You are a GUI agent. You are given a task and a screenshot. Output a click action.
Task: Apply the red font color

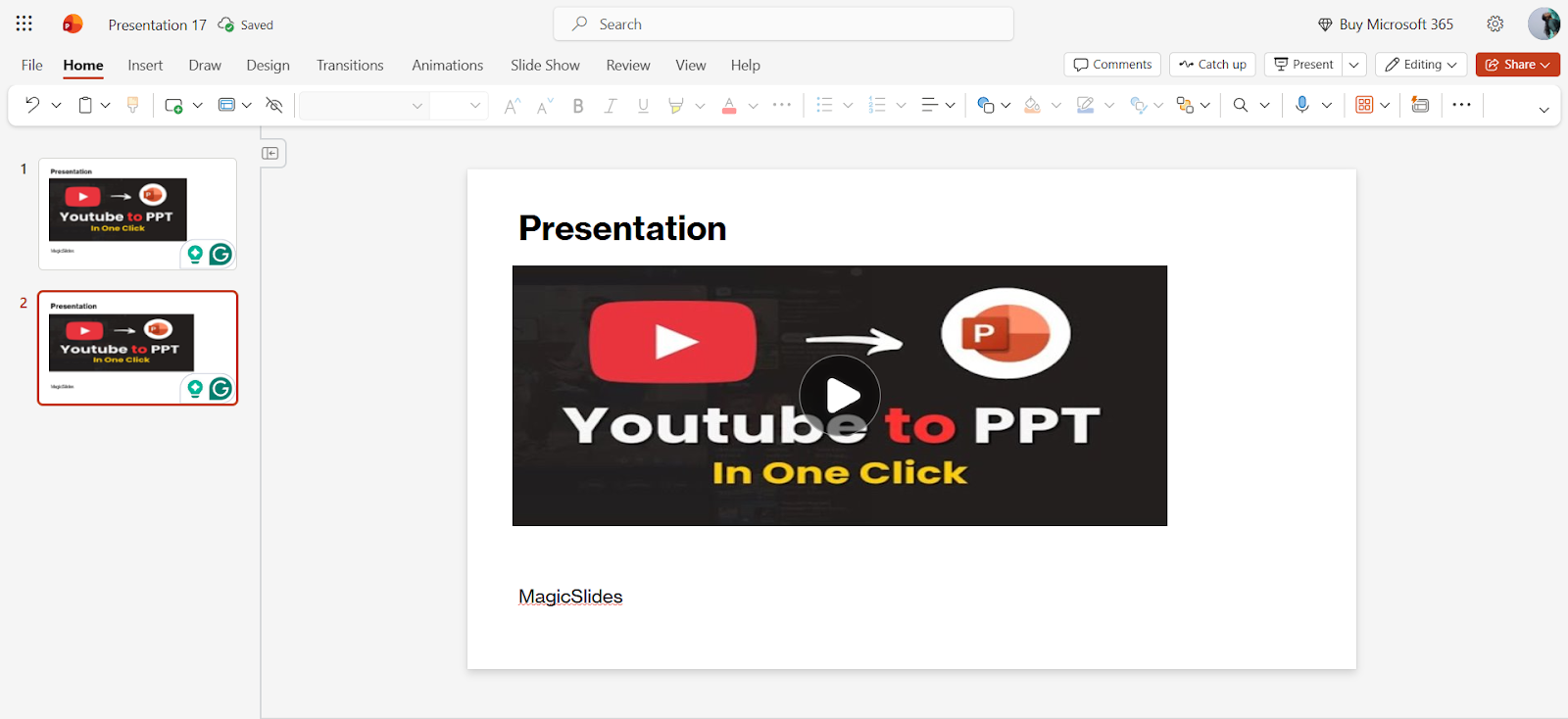pyautogui.click(x=729, y=105)
